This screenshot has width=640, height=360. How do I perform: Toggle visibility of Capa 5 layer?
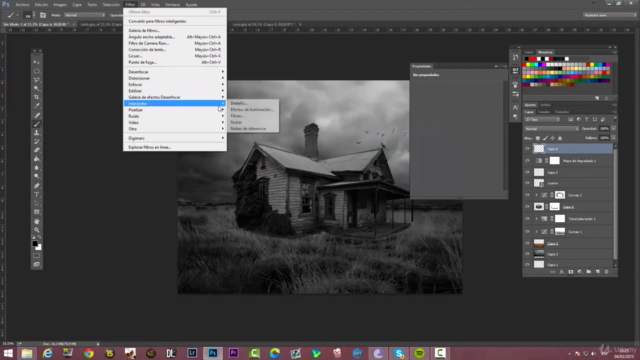pyautogui.click(x=527, y=172)
